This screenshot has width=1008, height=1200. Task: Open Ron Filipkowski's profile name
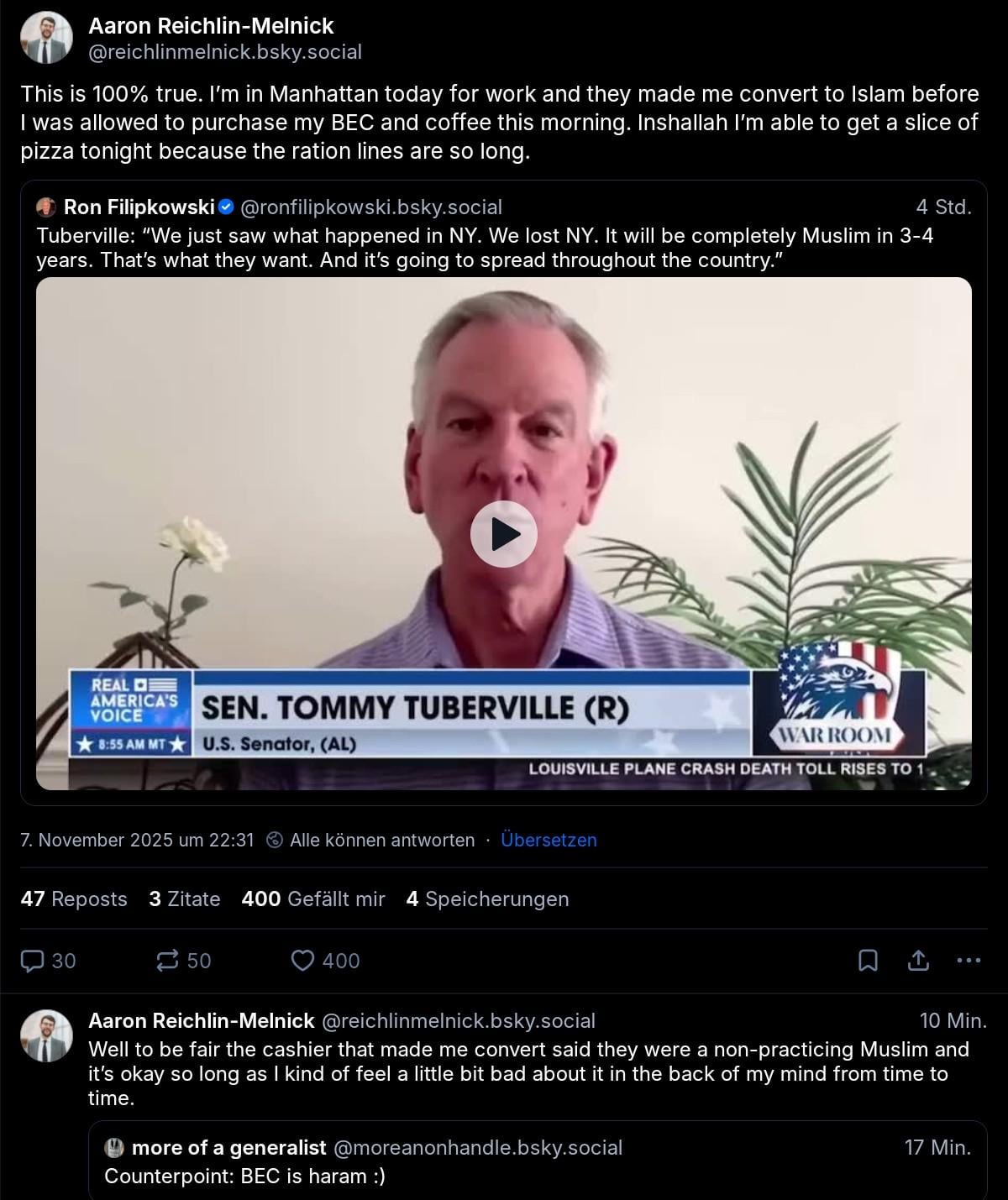(x=139, y=207)
